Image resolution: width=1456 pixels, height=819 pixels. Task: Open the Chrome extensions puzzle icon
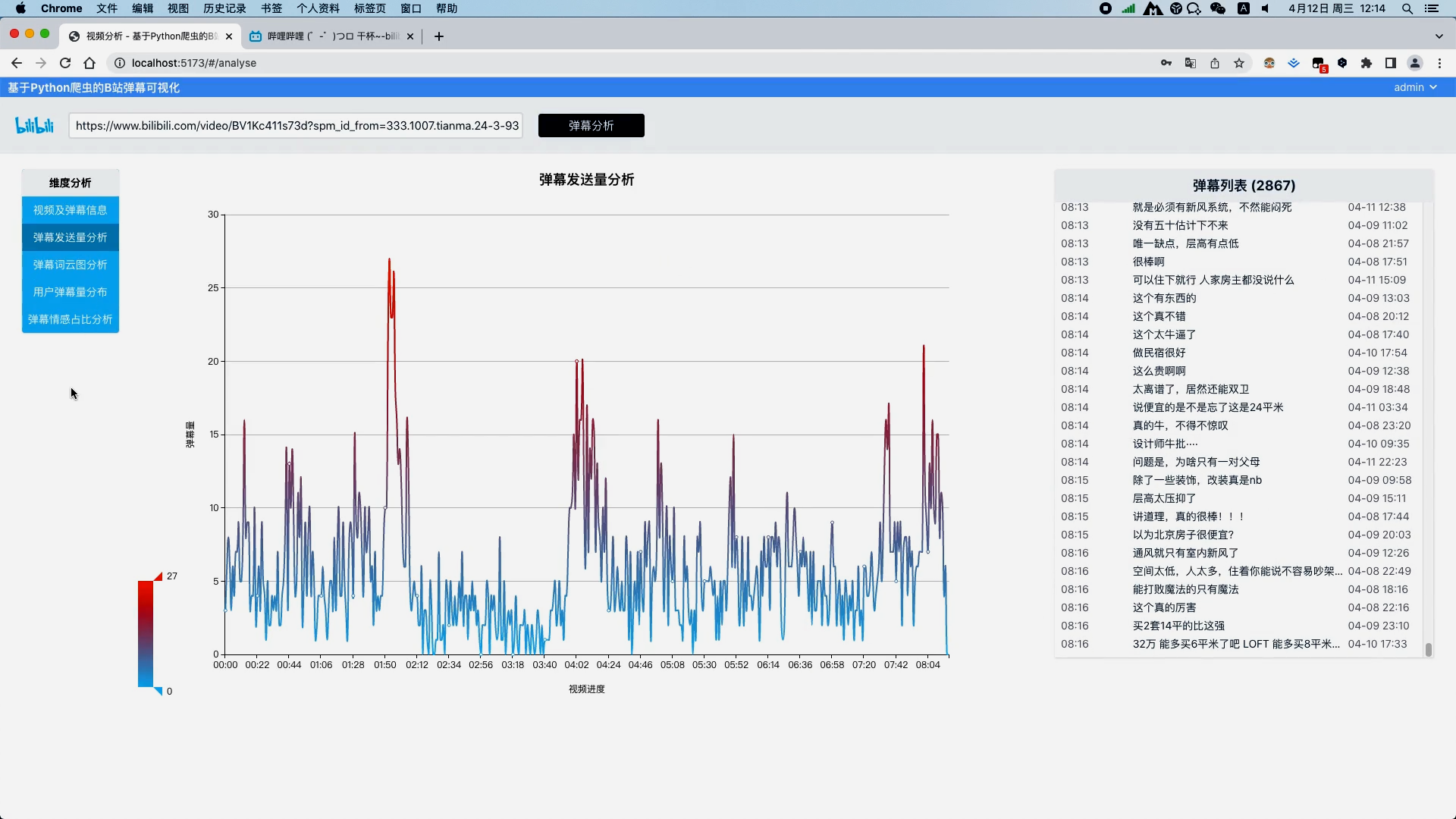[x=1367, y=63]
